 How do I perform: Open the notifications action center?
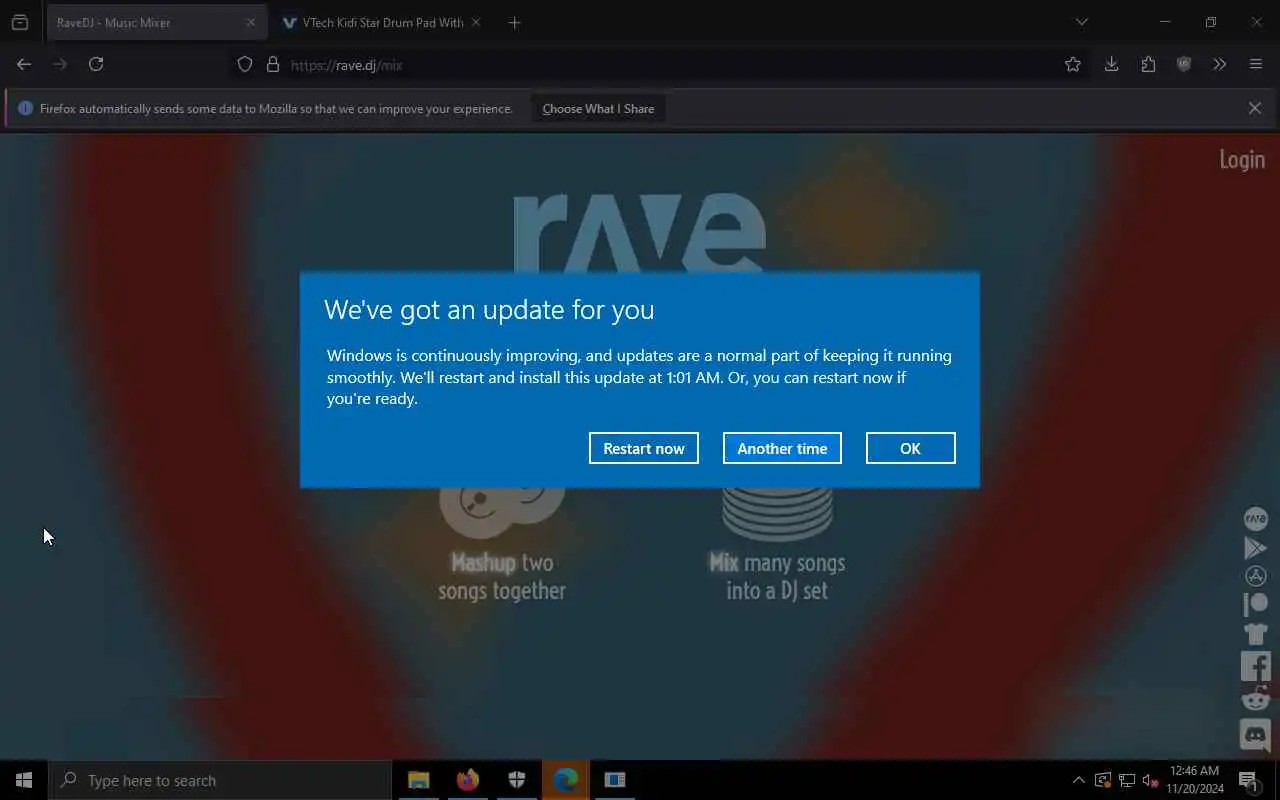1249,780
